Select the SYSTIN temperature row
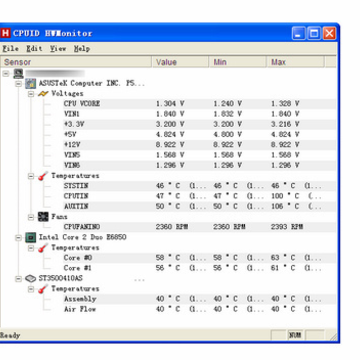 [199, 186]
